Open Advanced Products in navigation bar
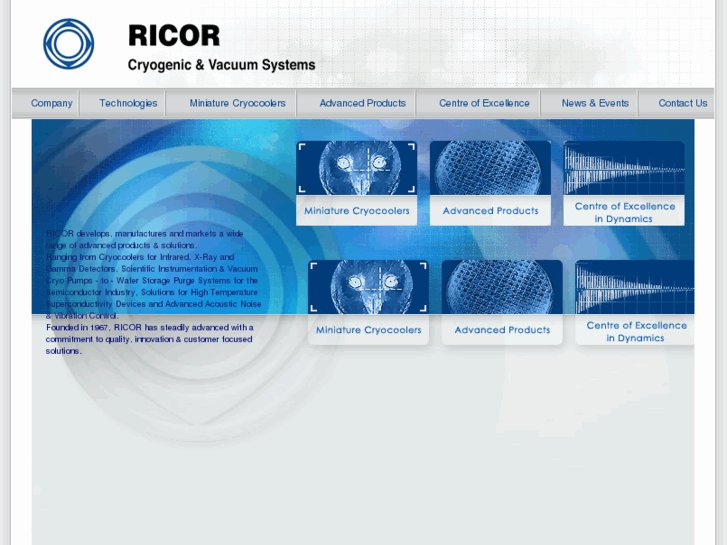Image resolution: width=727 pixels, height=545 pixels. [363, 103]
